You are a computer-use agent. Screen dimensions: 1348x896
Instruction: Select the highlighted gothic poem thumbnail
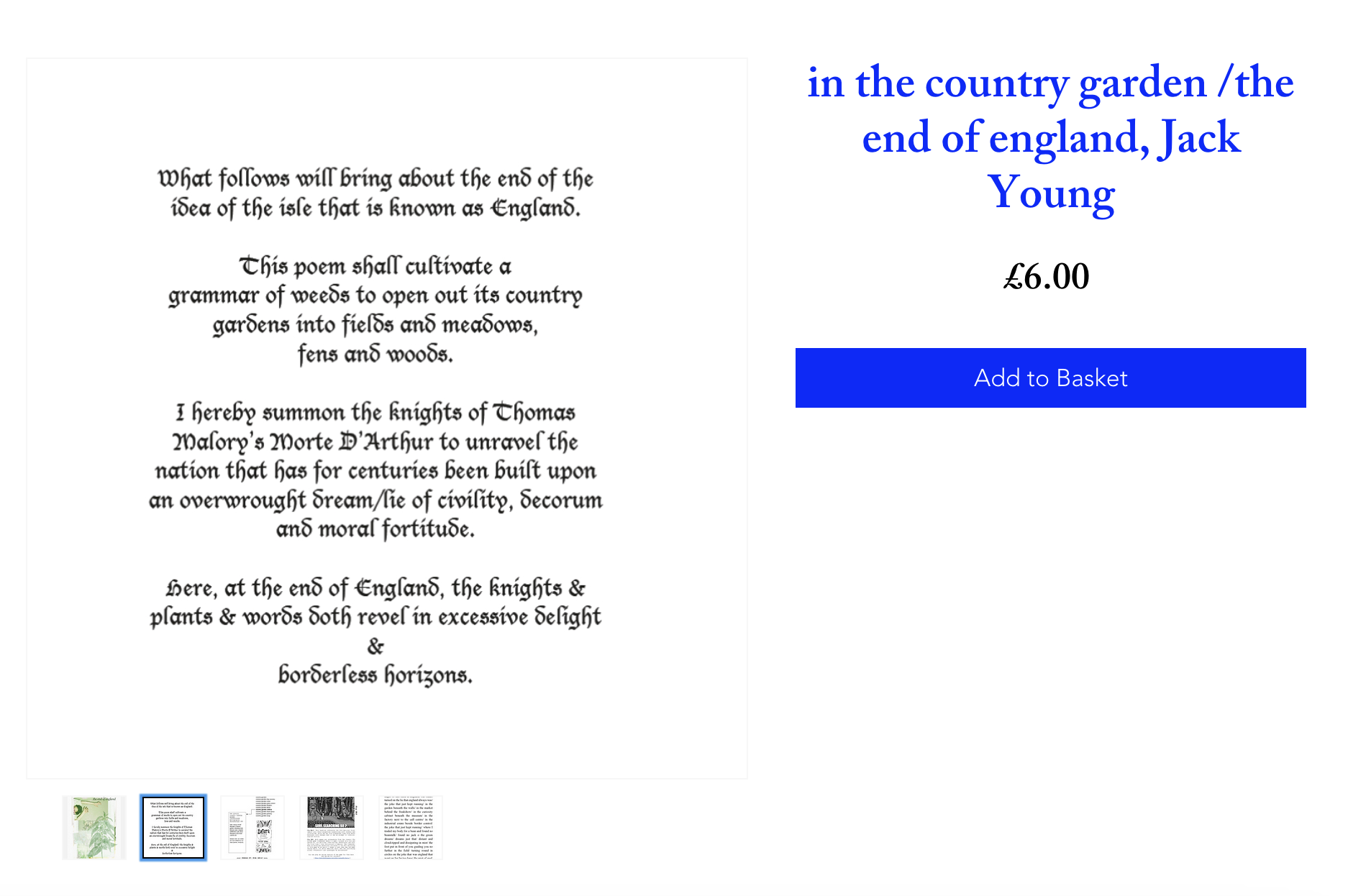[173, 827]
